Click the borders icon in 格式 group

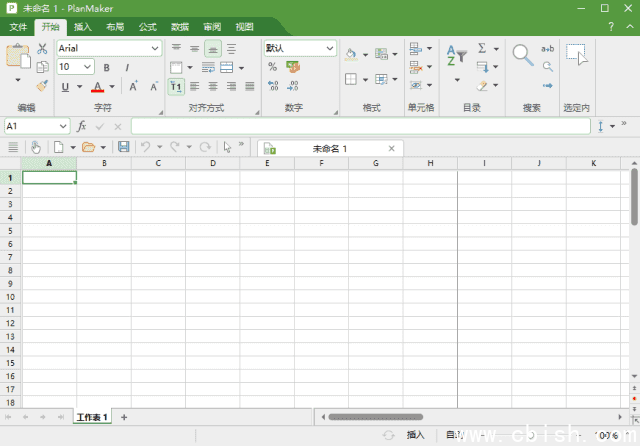click(351, 79)
